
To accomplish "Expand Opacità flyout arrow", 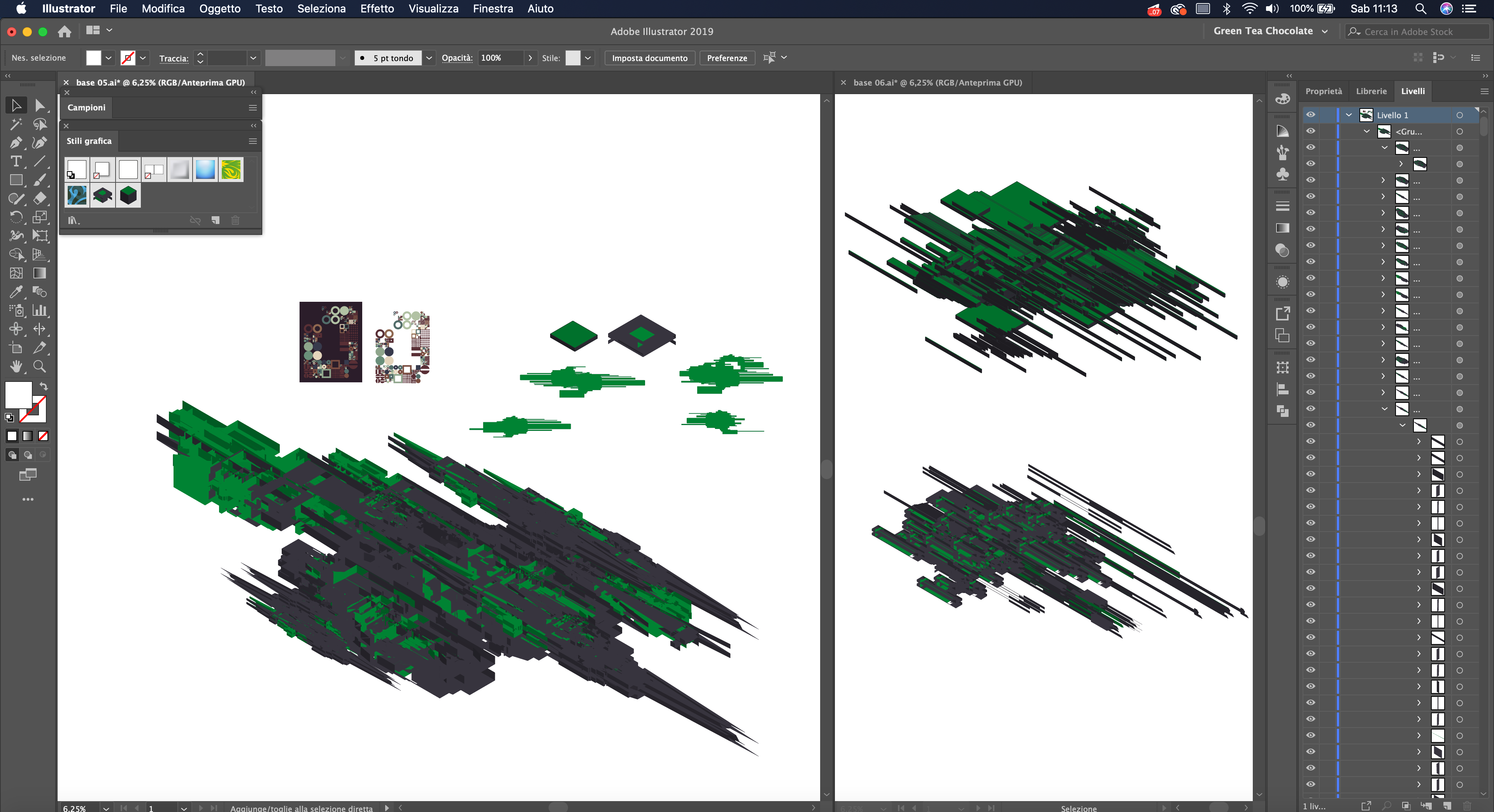I will tap(530, 58).
